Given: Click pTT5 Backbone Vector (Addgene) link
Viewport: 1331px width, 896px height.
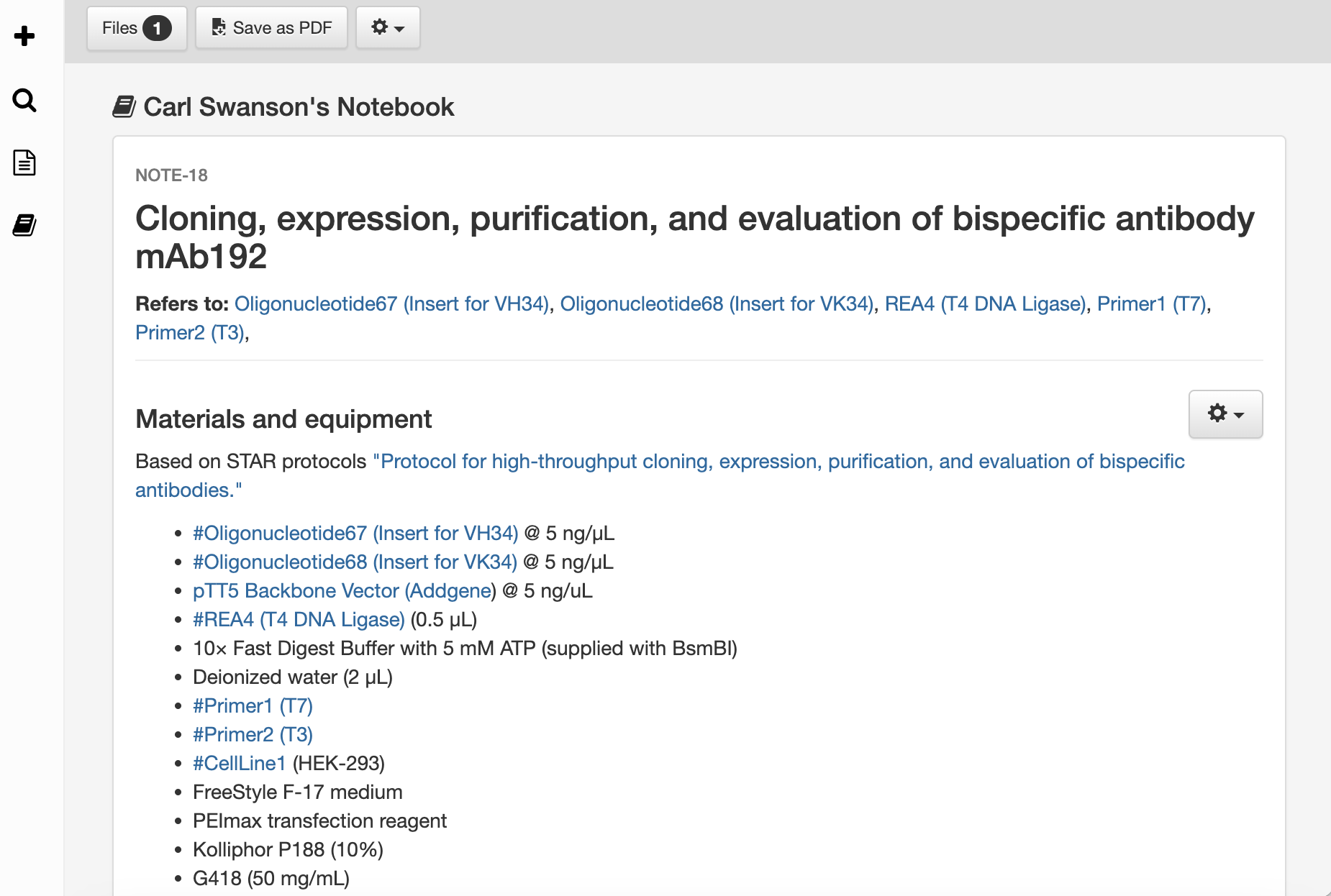Looking at the screenshot, I should coord(344,591).
